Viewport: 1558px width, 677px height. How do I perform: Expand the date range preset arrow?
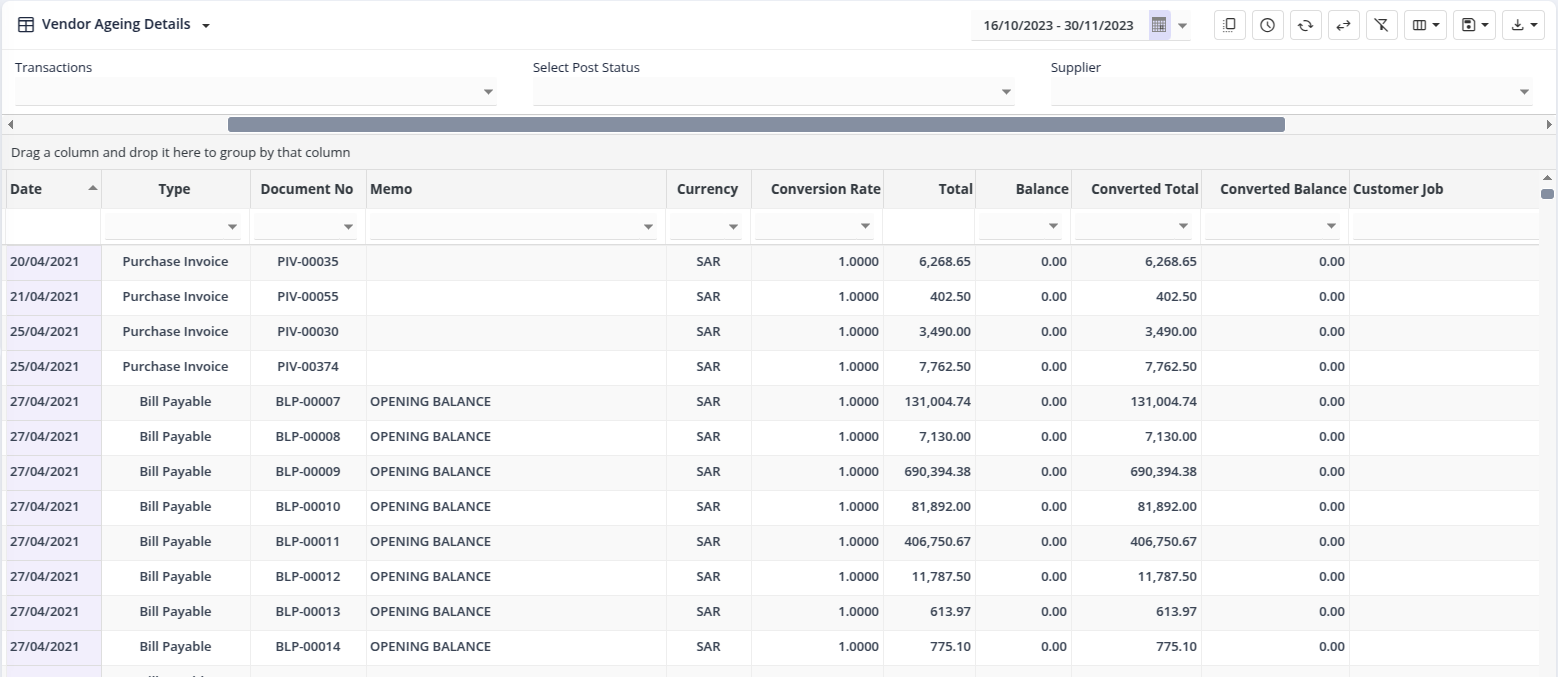[1183, 26]
